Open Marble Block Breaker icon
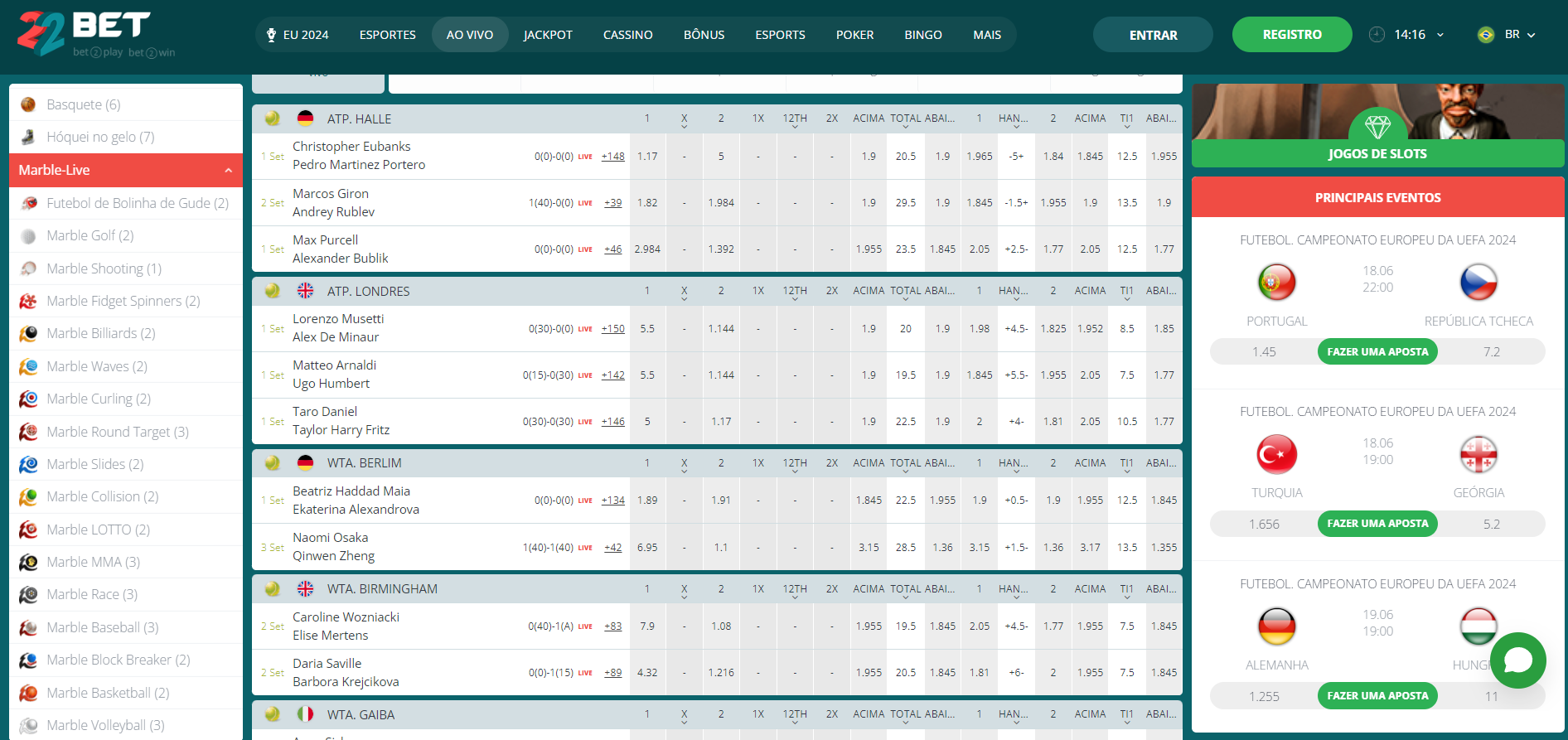This screenshot has width=1568, height=740. tap(28, 660)
